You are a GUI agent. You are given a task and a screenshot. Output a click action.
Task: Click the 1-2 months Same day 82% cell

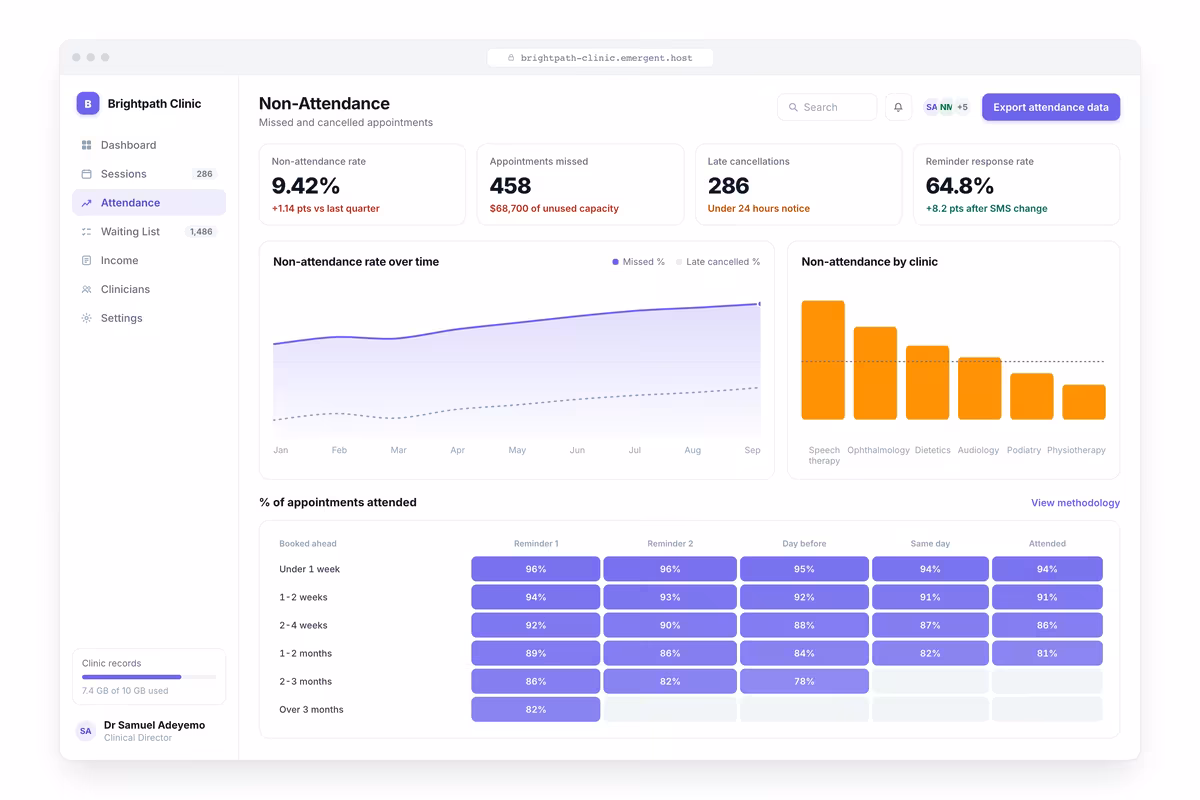point(930,653)
